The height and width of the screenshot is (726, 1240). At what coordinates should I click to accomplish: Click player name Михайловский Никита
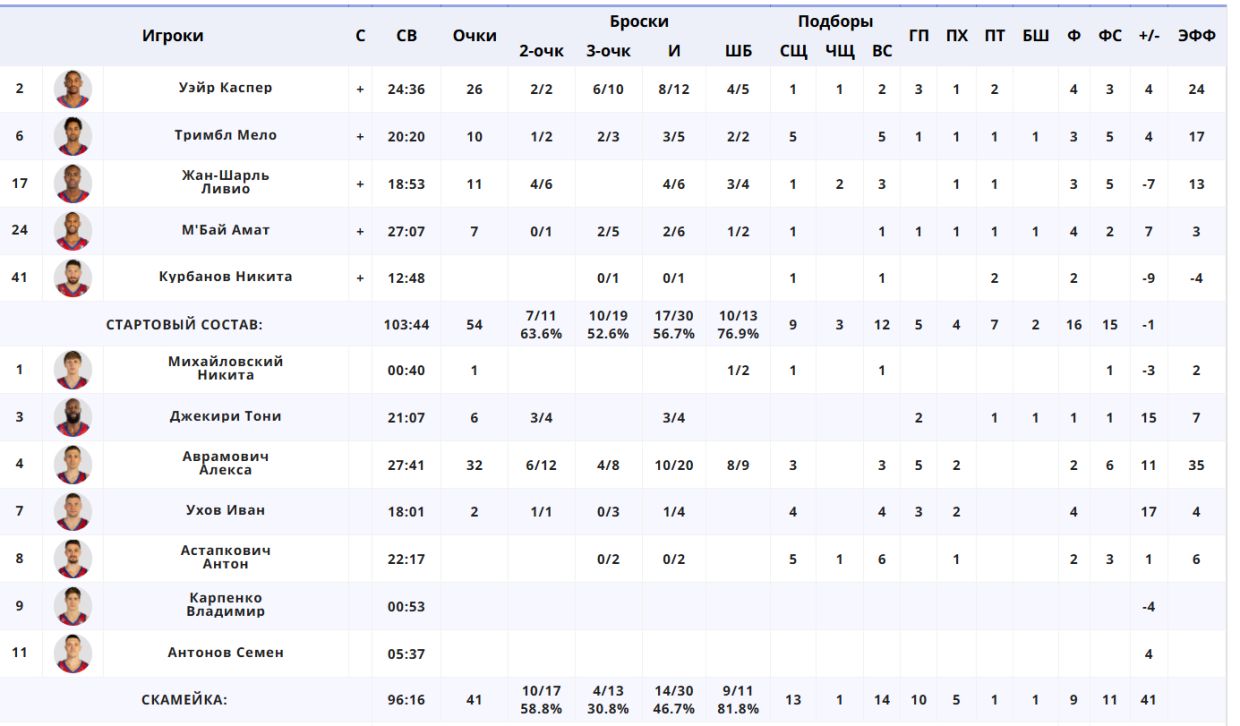[225, 369]
